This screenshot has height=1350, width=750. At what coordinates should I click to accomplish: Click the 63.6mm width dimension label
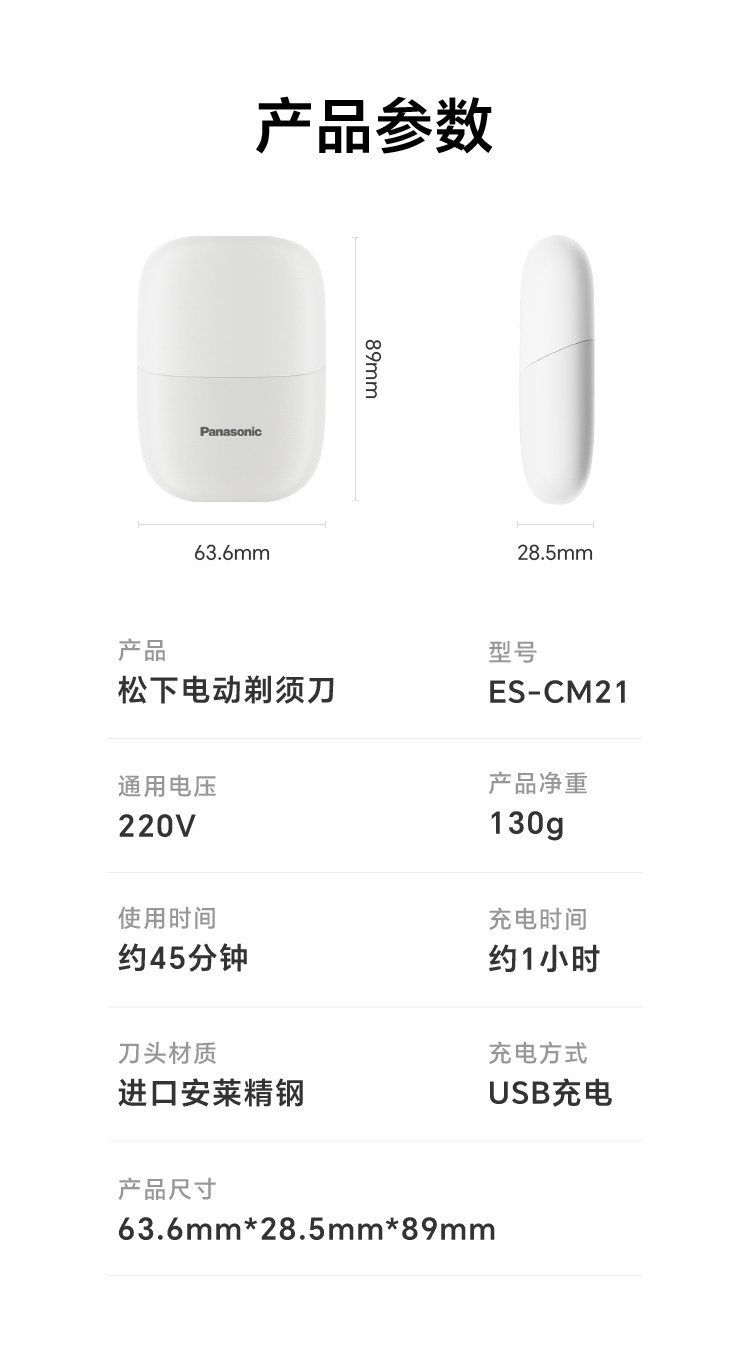point(232,553)
